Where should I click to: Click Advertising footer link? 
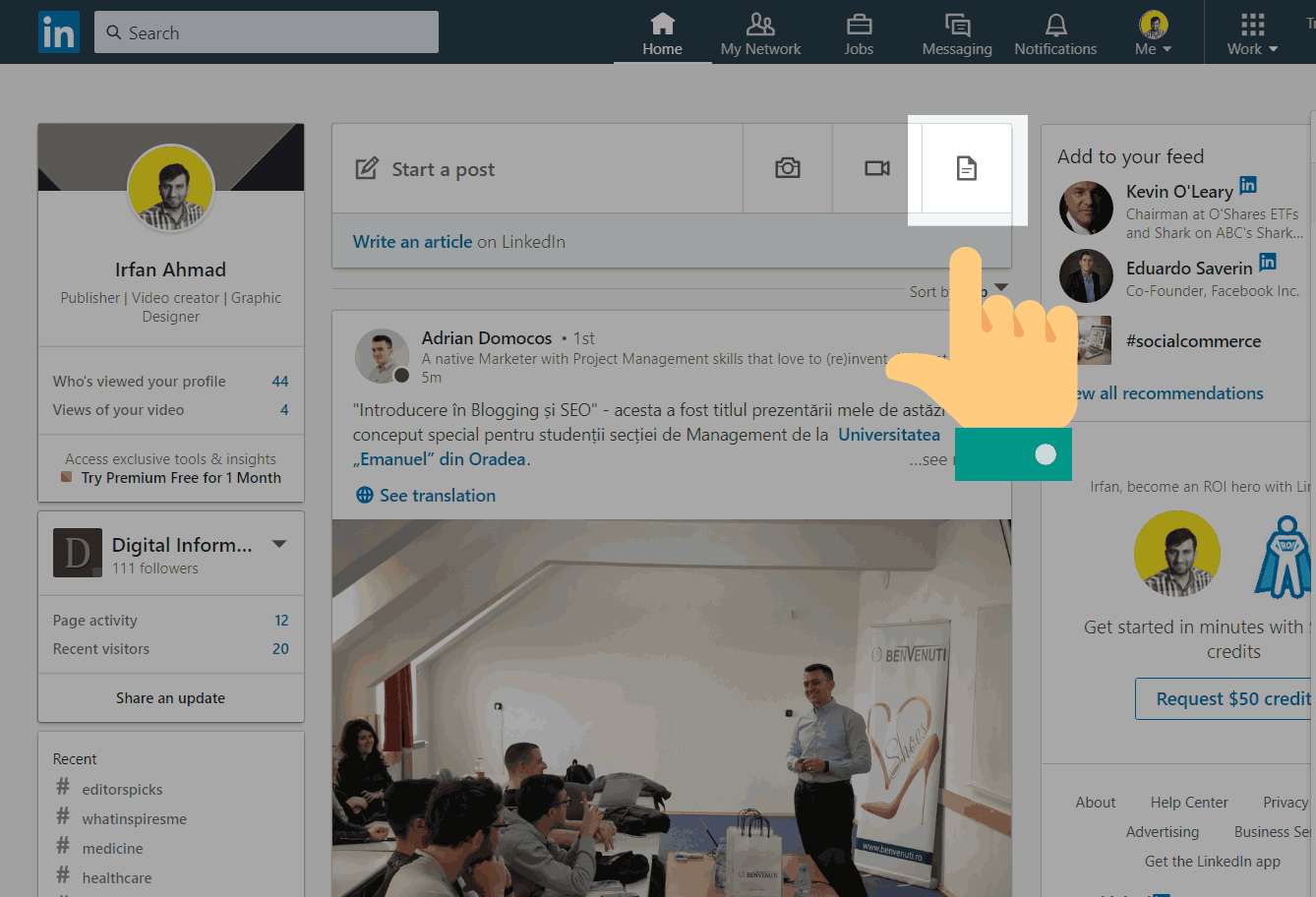[x=1163, y=831]
